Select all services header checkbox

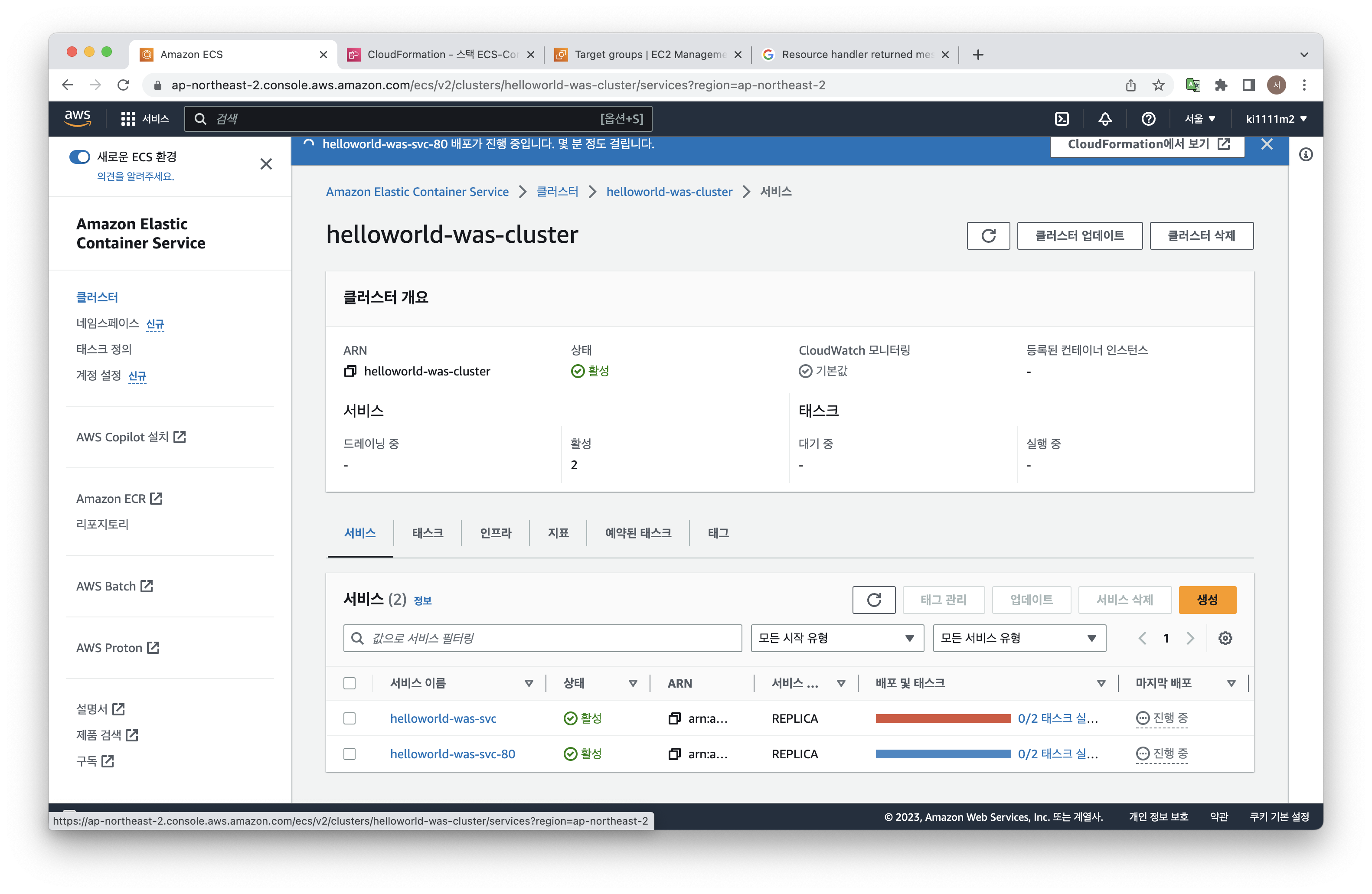(350, 683)
